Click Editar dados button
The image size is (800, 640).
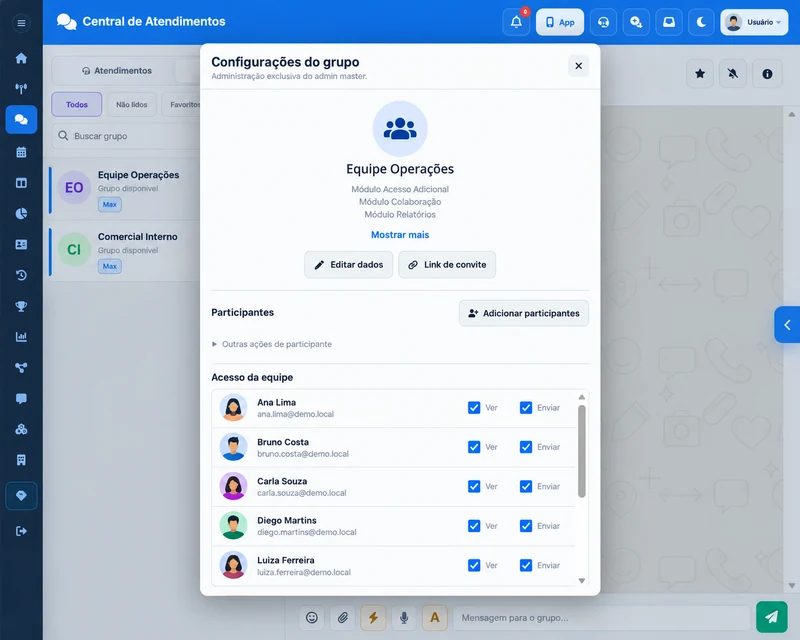348,264
